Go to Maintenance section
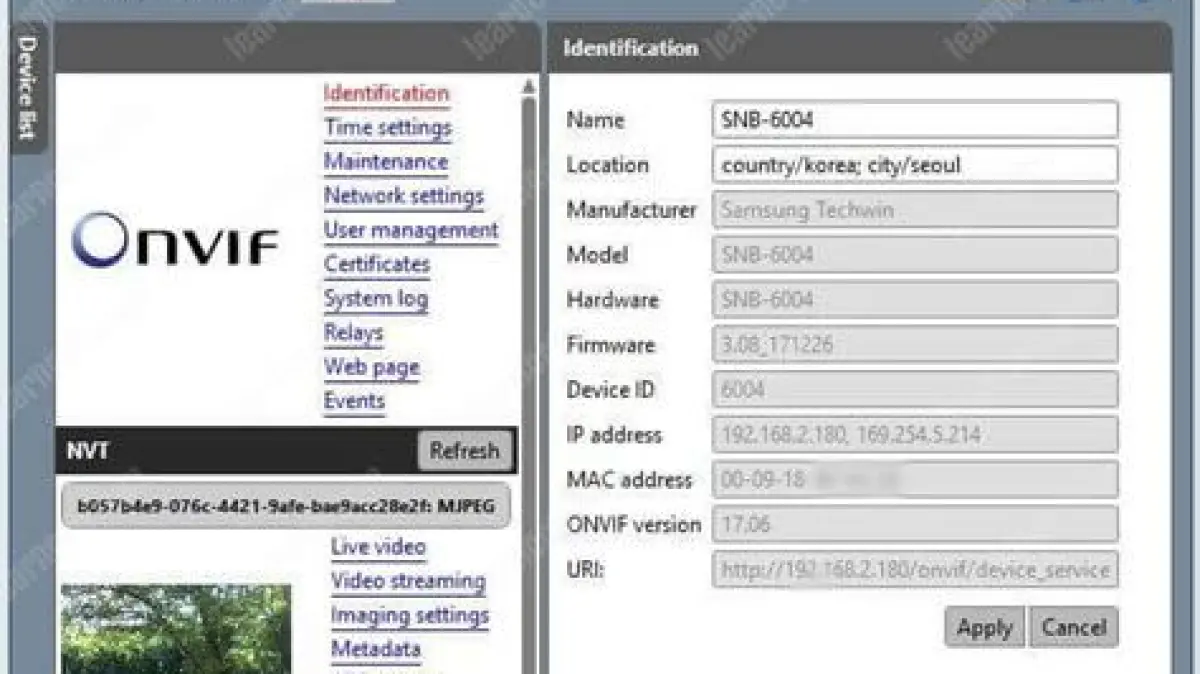Screen dimensions: 1200x674 tap(385, 162)
